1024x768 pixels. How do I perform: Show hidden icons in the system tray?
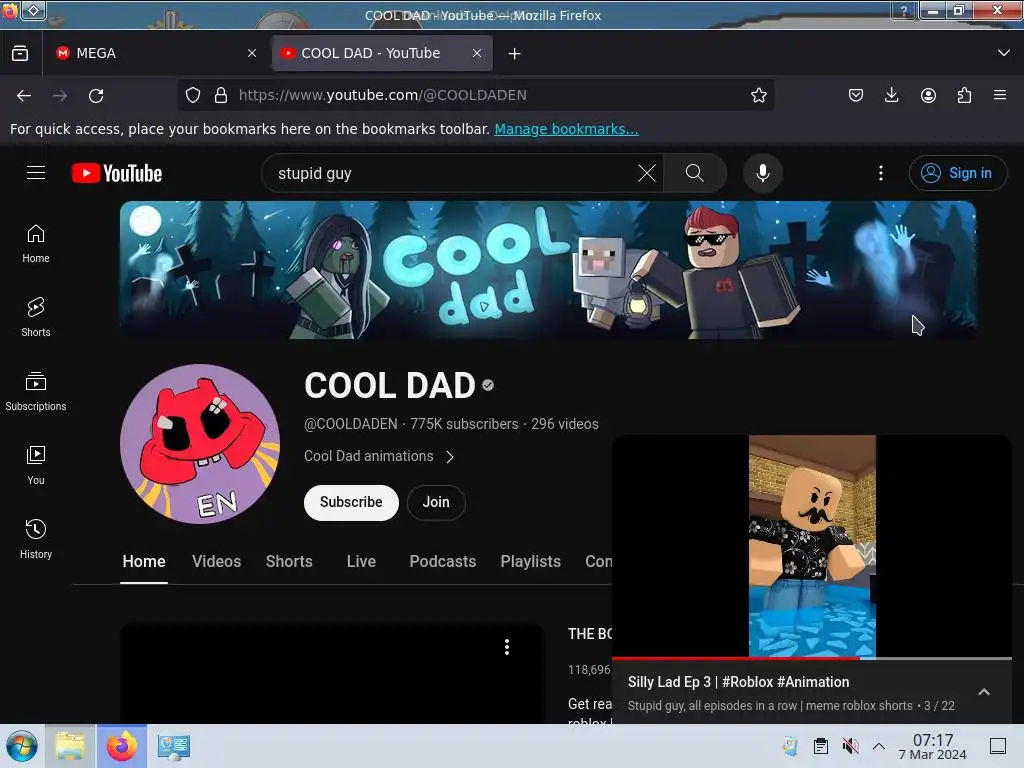tap(879, 746)
